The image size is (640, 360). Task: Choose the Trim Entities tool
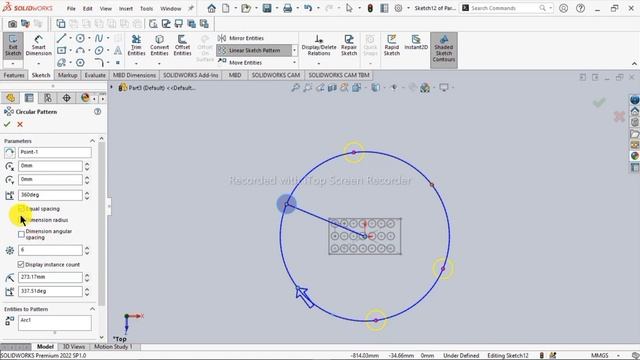pos(136,45)
